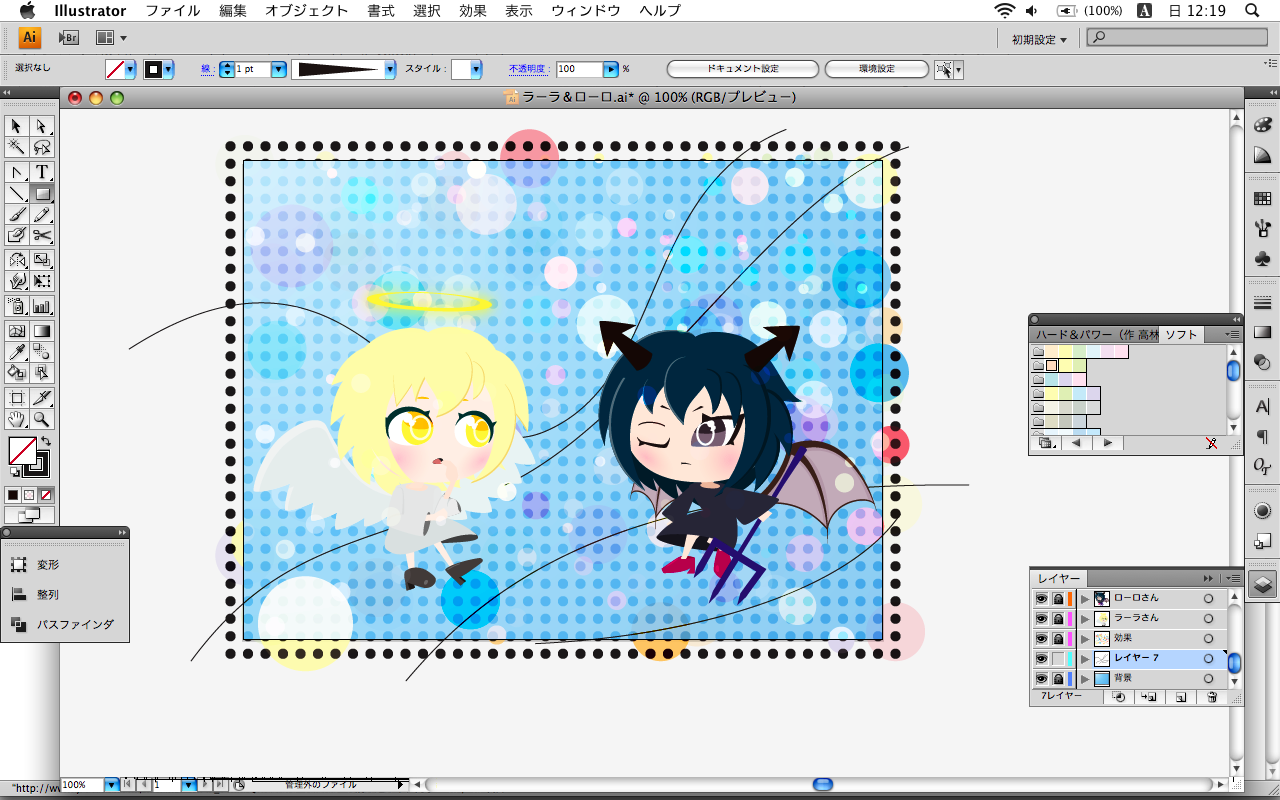This screenshot has width=1280, height=800.
Task: Hide the ラーラさん layer
Action: tap(1041, 618)
